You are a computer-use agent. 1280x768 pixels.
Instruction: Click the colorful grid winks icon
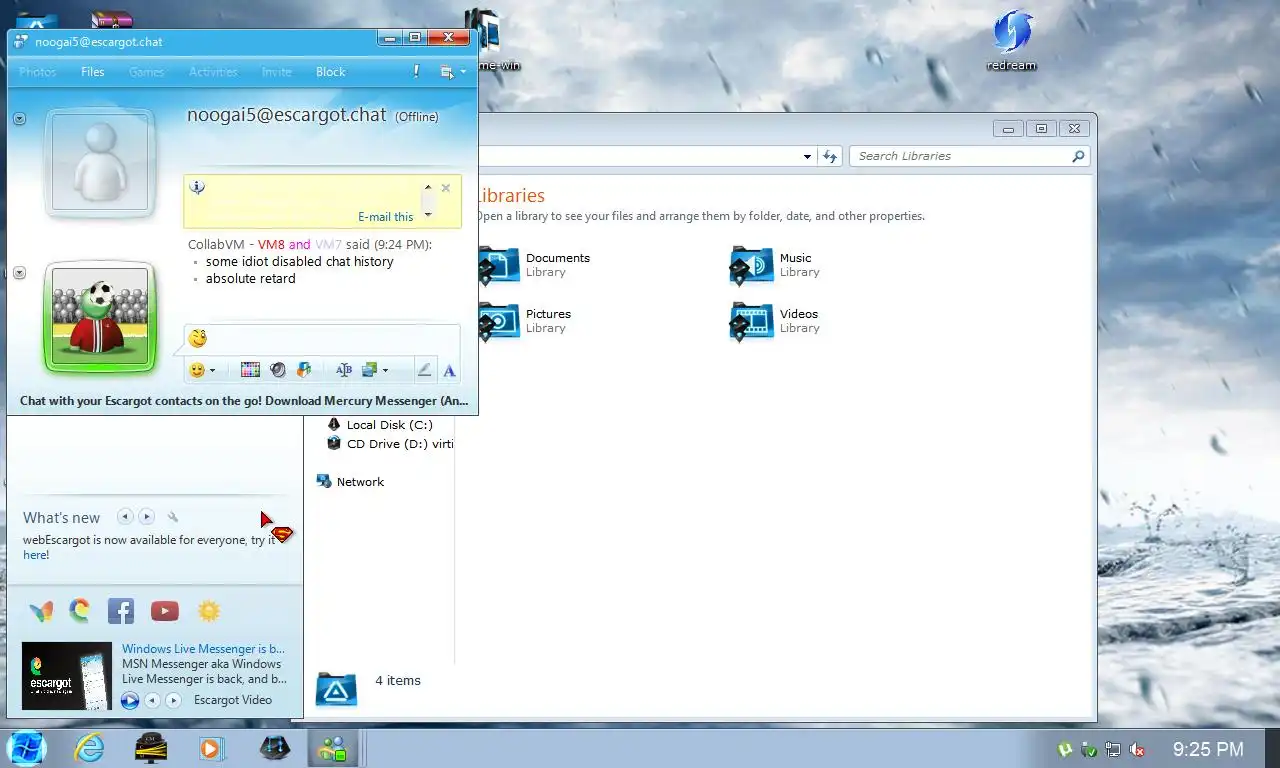[x=250, y=370]
